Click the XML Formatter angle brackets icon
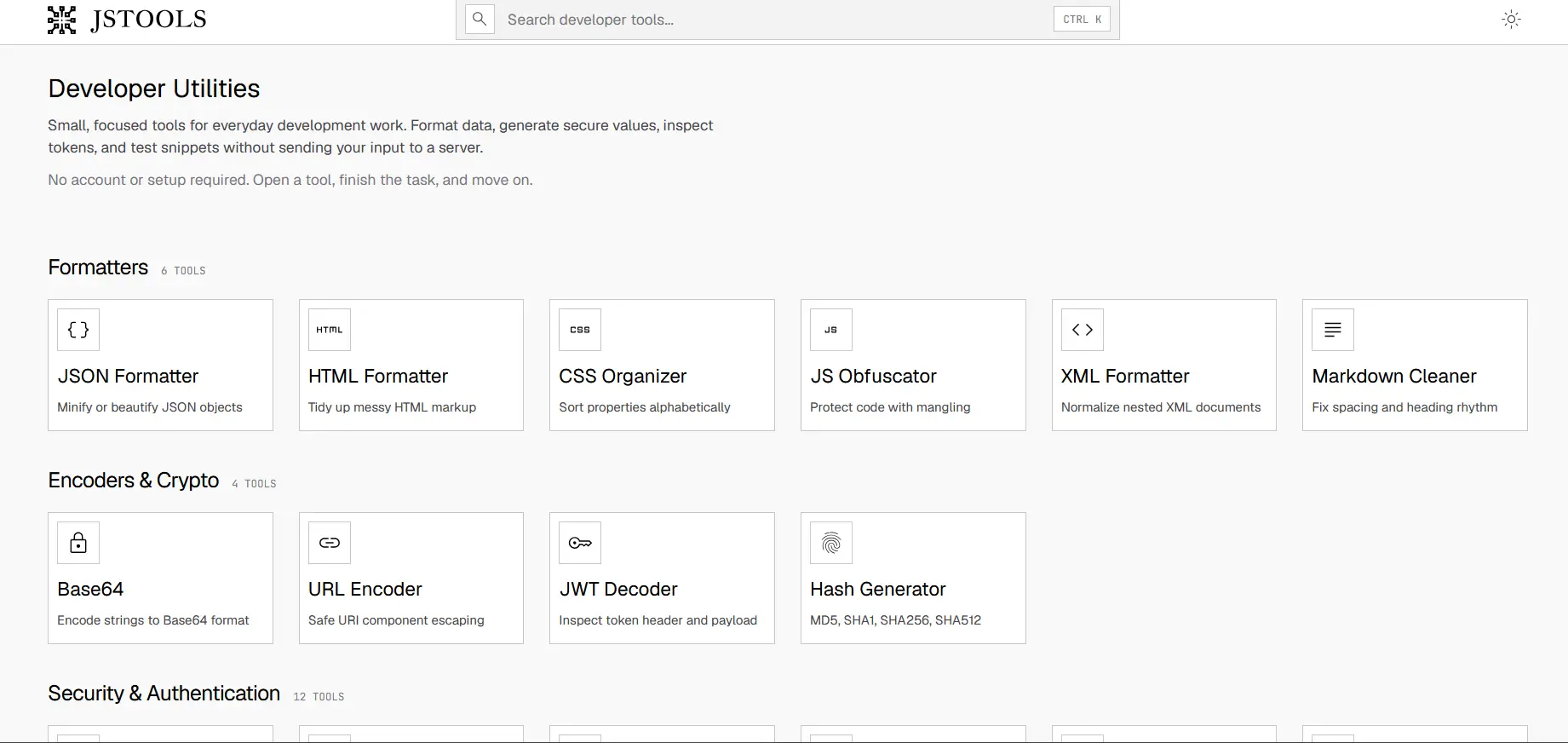Viewport: 1568px width, 743px height. tap(1083, 330)
